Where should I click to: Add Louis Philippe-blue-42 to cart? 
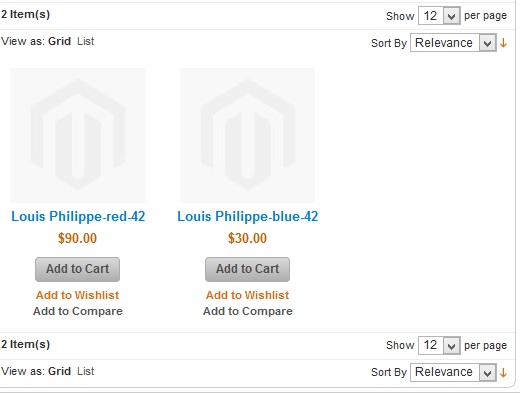pos(247,269)
